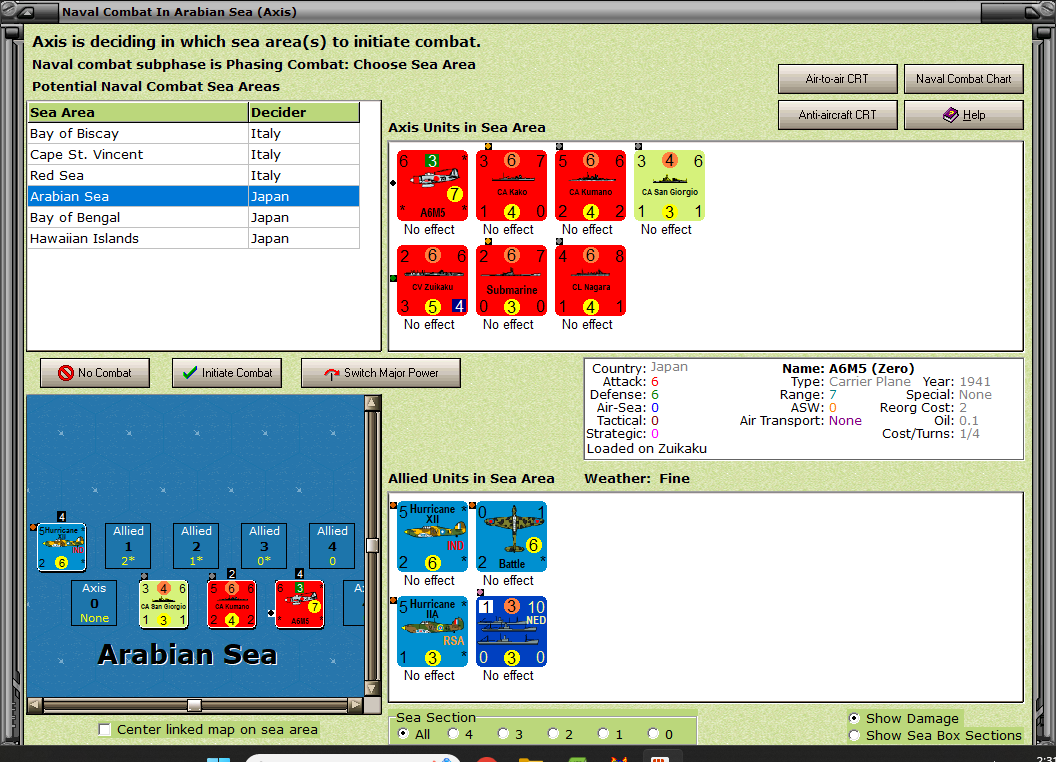Click the Sea Area column header

[138, 113]
